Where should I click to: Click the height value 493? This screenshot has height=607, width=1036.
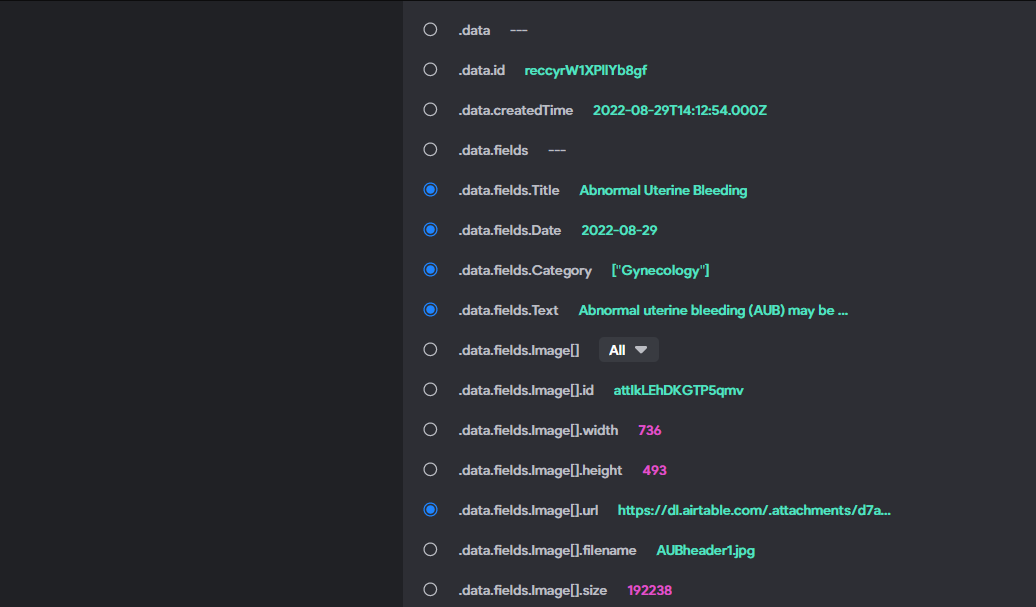[x=654, y=470]
